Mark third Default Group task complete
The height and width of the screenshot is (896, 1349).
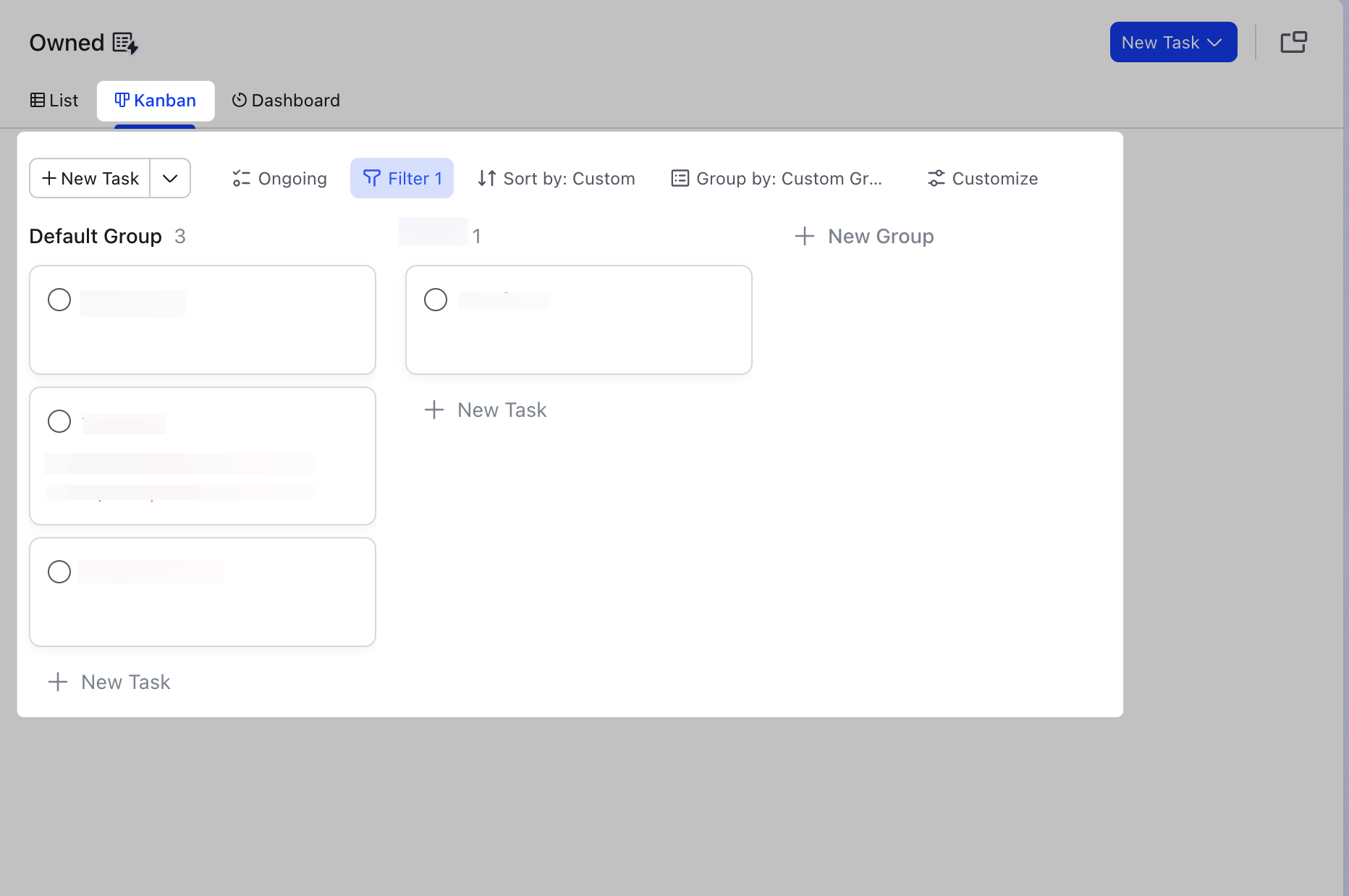tap(59, 572)
